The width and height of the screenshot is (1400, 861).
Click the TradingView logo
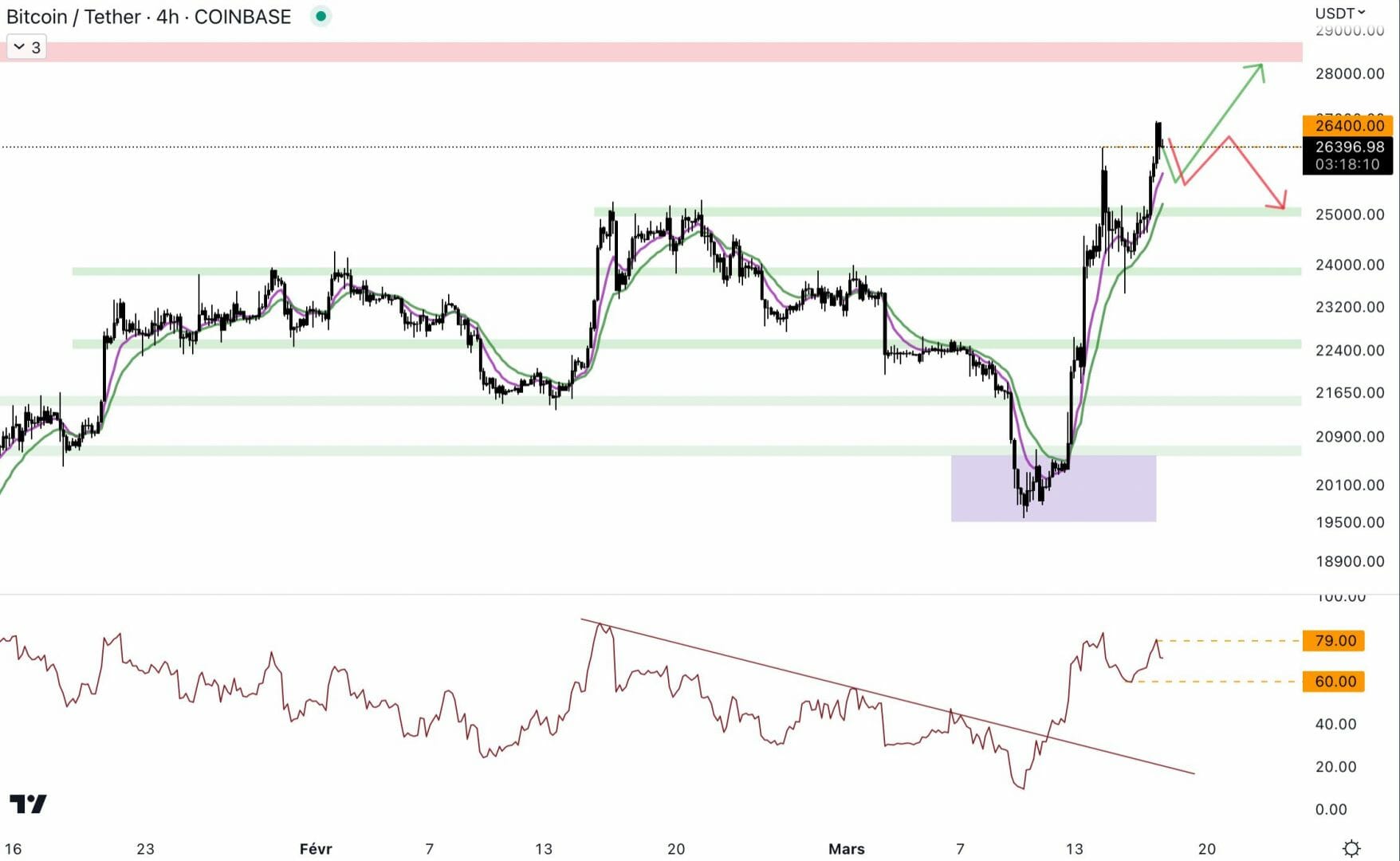pos(28,804)
